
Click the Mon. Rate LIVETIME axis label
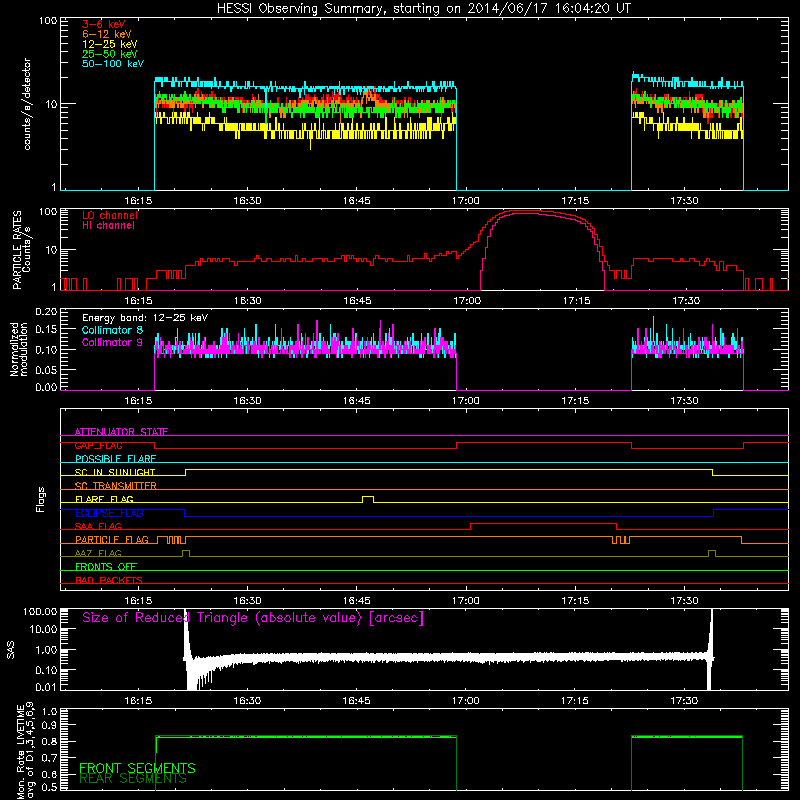click(x=26, y=750)
